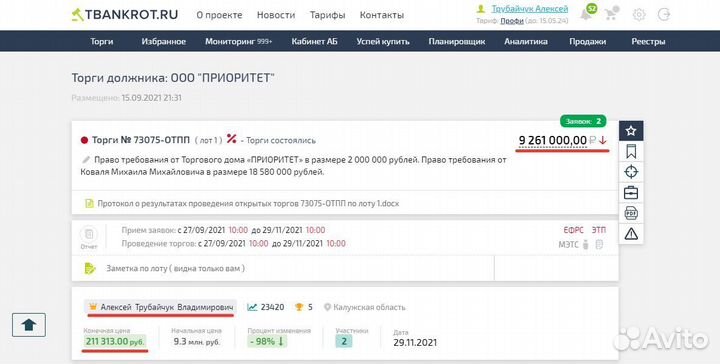Go to the Торги section
Image resolution: width=720 pixels, height=364 pixels.
[x=101, y=41]
